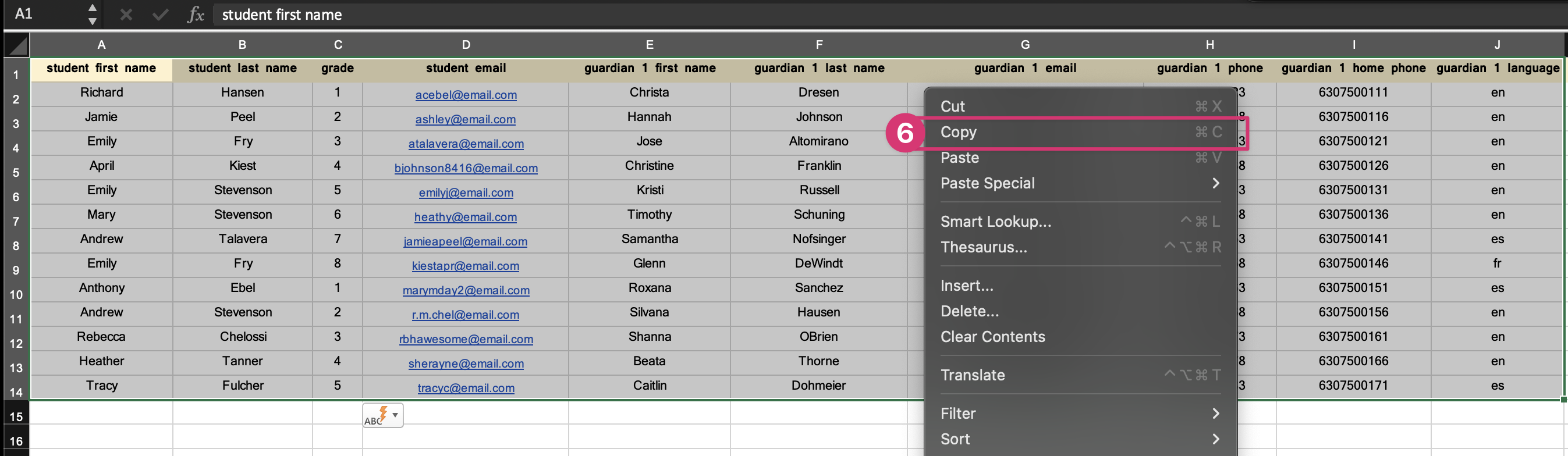Screen dimensions: 1568x456
Task: Open the Flash Fill options button
Action: click(383, 416)
